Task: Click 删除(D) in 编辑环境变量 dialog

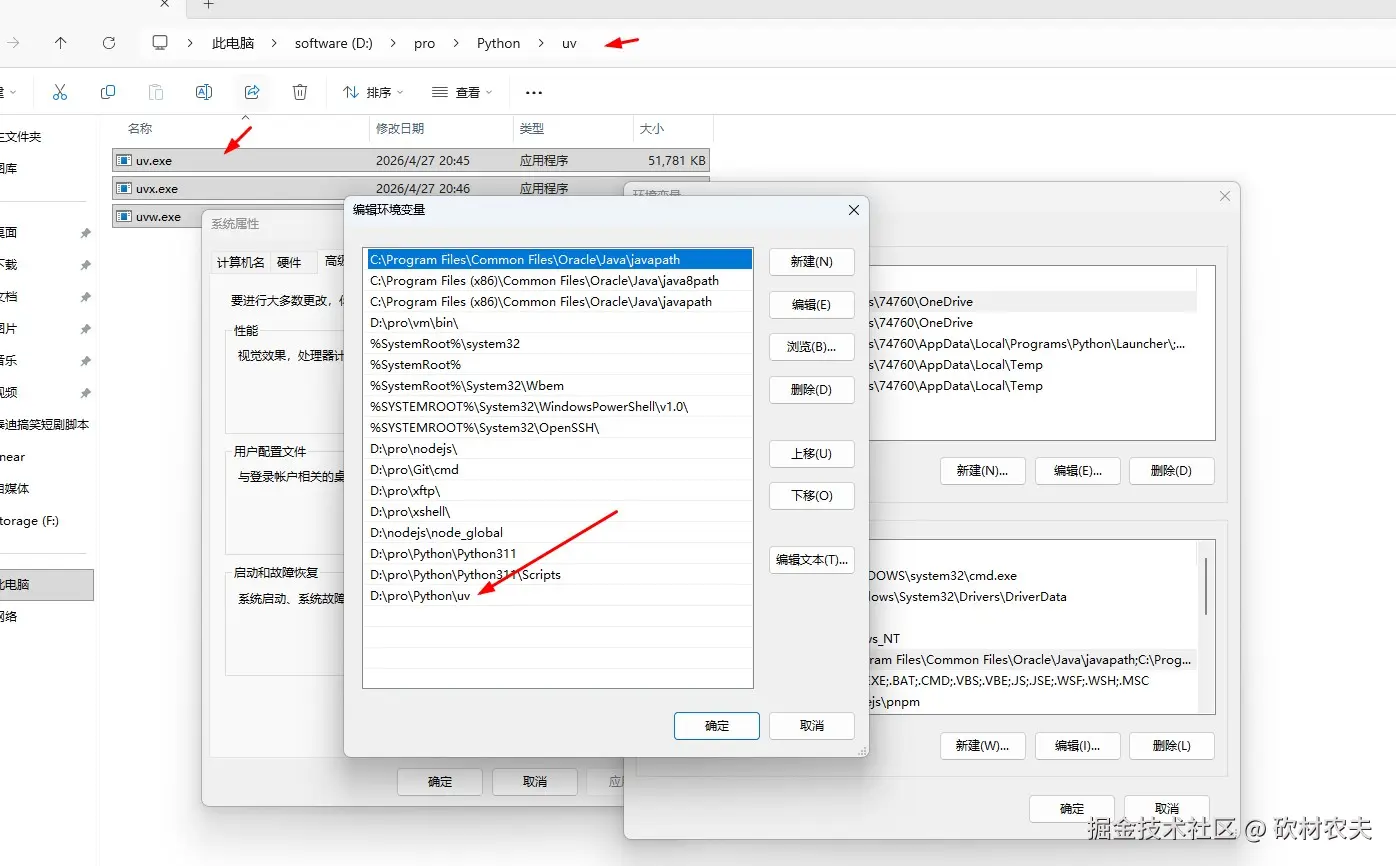Action: tap(811, 389)
